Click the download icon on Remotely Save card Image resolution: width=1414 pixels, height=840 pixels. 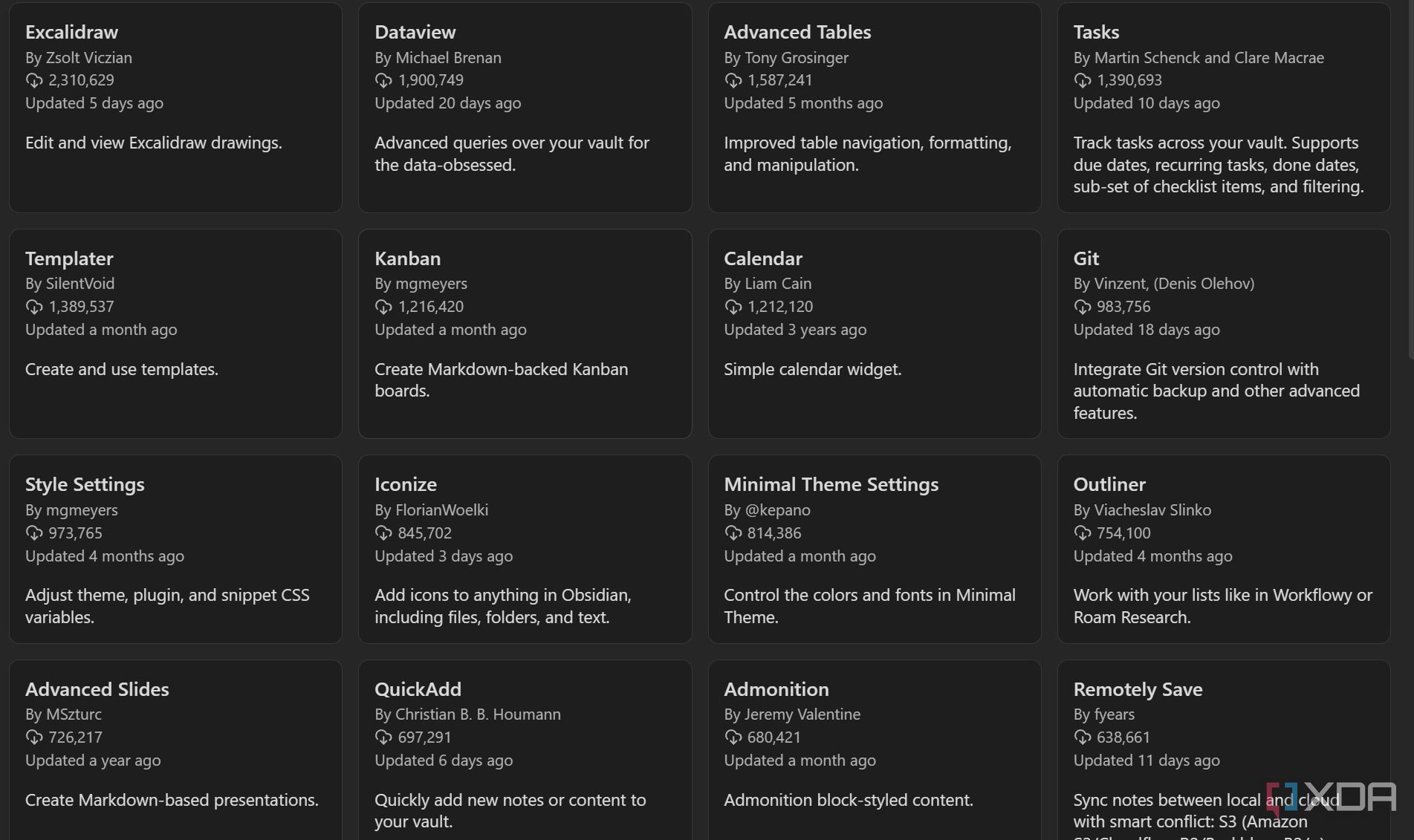(x=1082, y=738)
